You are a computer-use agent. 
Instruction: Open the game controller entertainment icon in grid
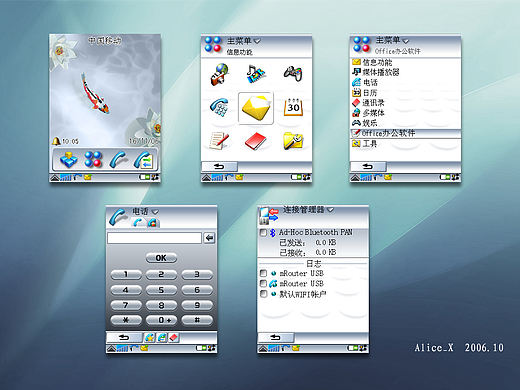[x=293, y=73]
